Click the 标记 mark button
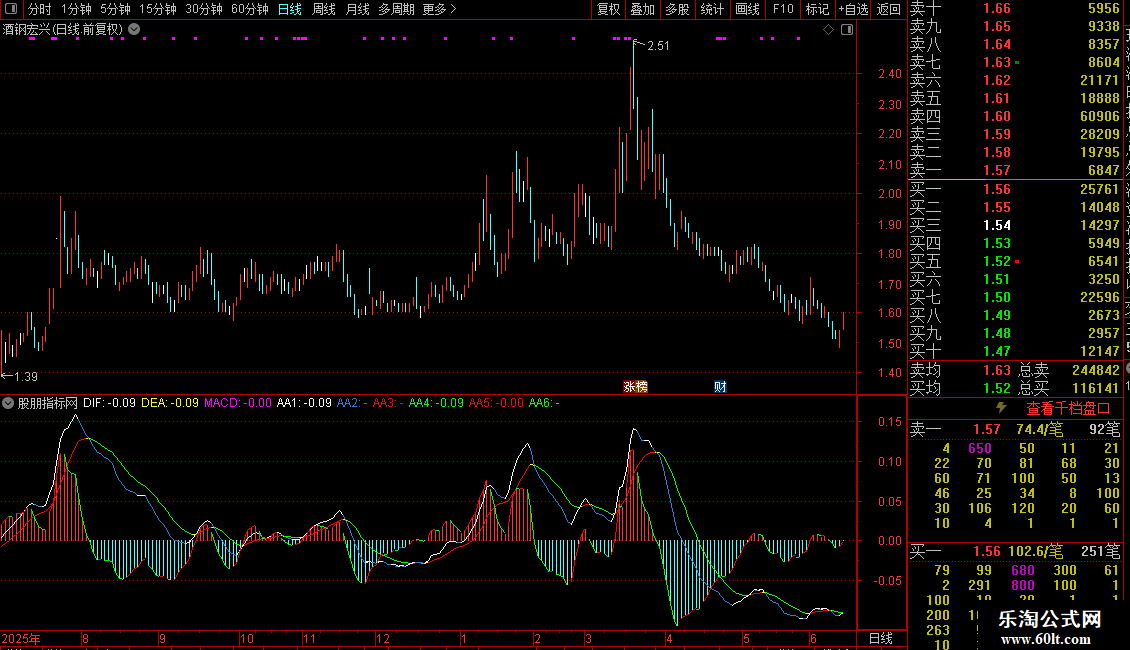 pyautogui.click(x=817, y=9)
